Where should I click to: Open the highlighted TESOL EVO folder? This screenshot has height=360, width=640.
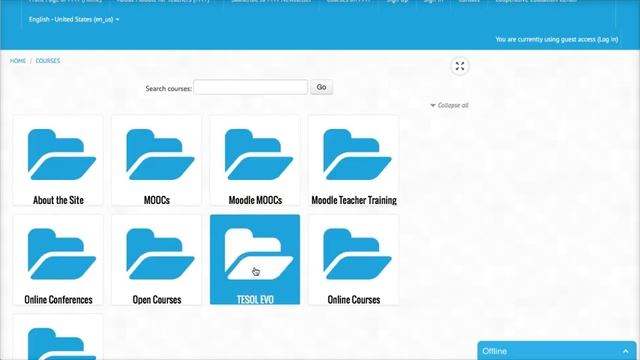pos(255,260)
